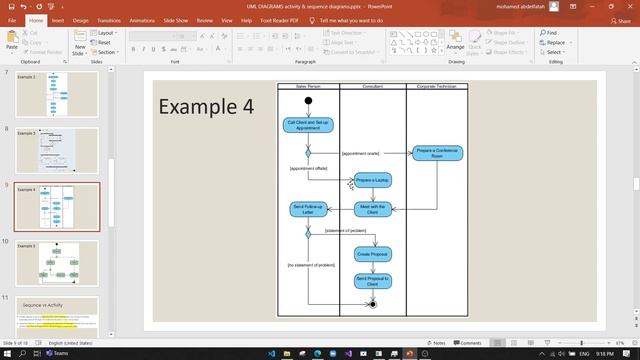640x360 pixels.
Task: Click Tell me what you want to do
Action: tap(351, 20)
